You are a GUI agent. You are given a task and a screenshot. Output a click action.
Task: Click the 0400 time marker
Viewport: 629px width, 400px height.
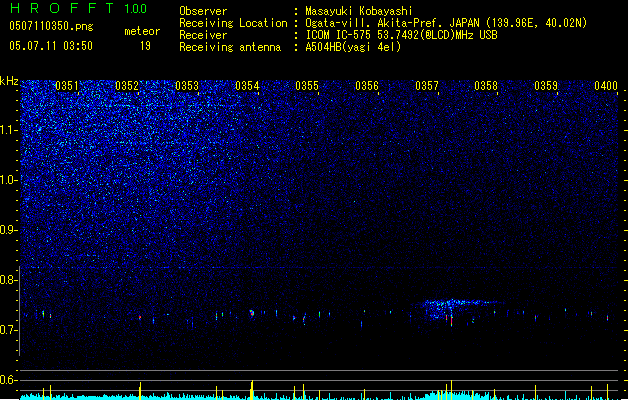606,86
